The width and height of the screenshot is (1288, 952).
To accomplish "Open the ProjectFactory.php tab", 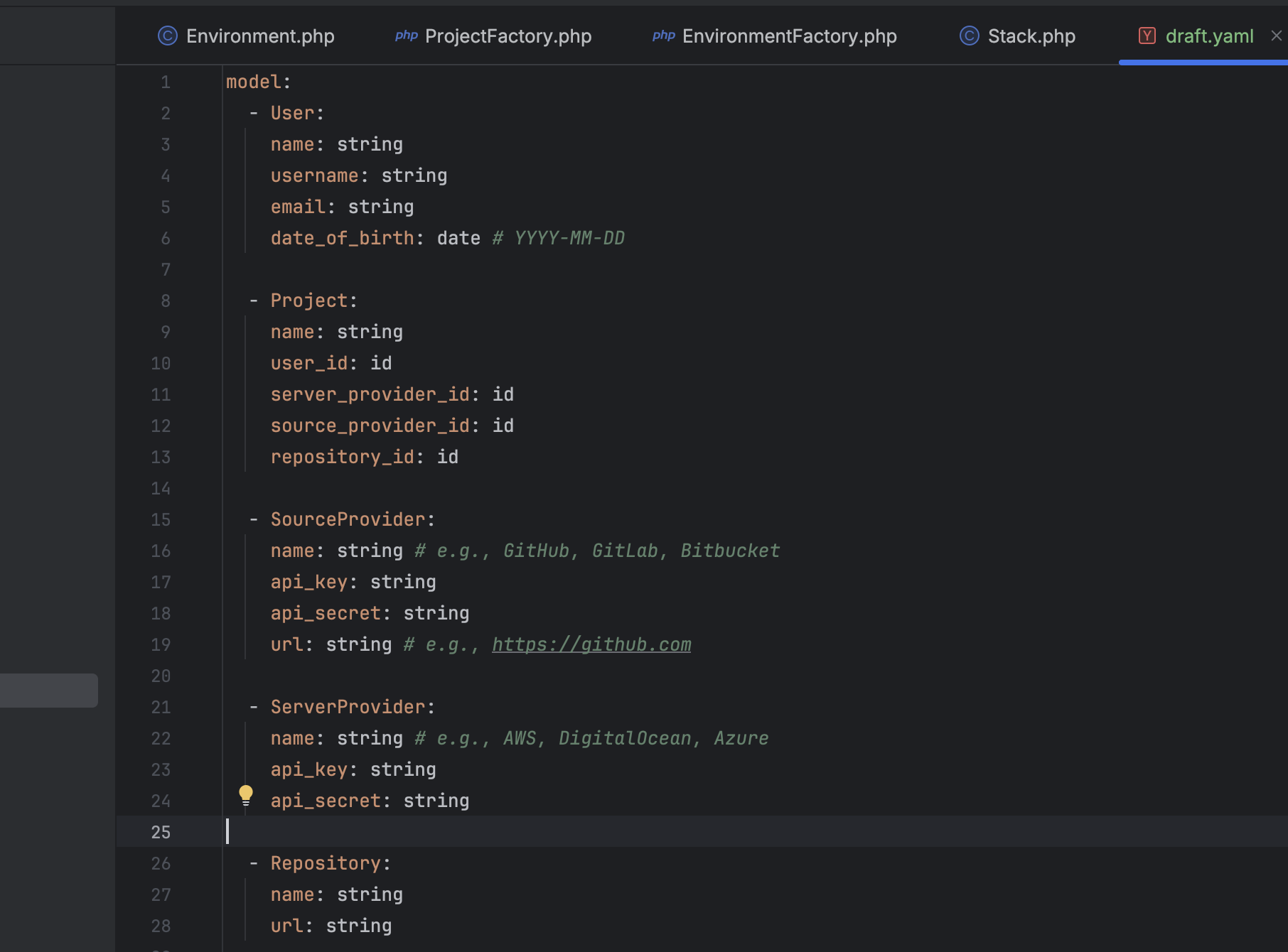I will [x=493, y=36].
